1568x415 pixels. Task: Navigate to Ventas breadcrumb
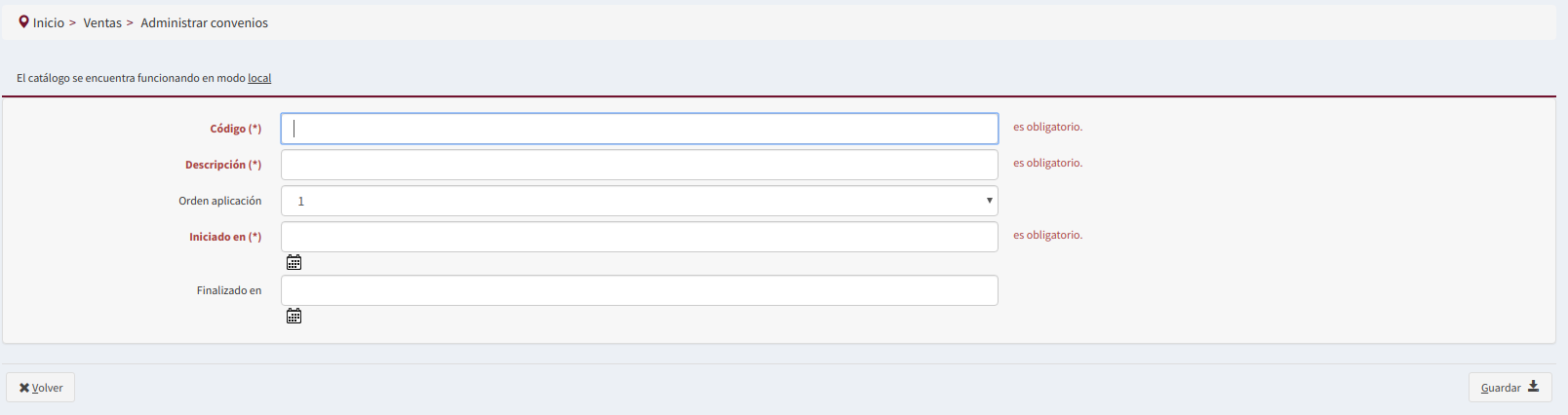click(102, 22)
